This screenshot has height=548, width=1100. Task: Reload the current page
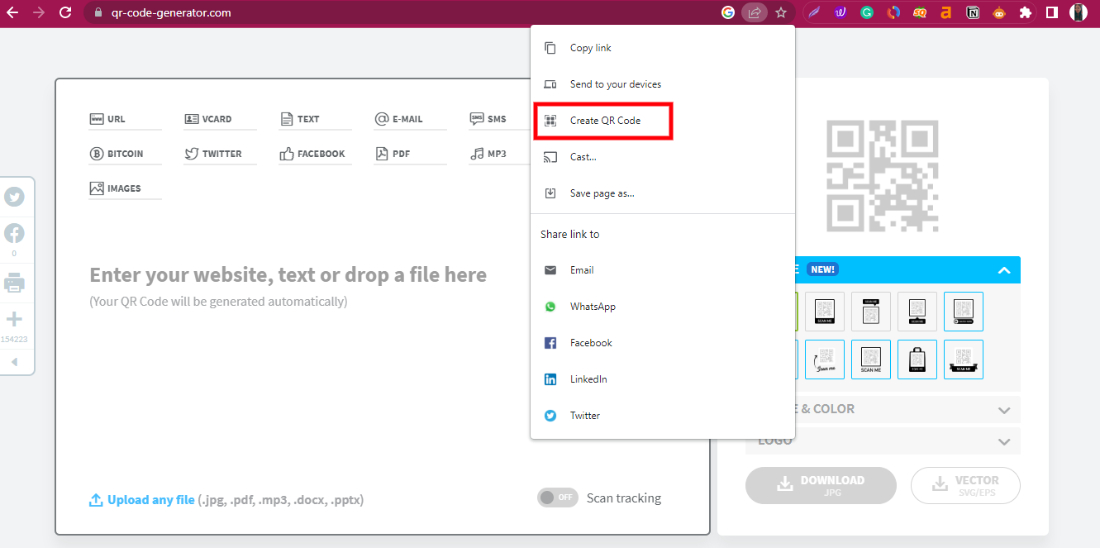pyautogui.click(x=65, y=13)
